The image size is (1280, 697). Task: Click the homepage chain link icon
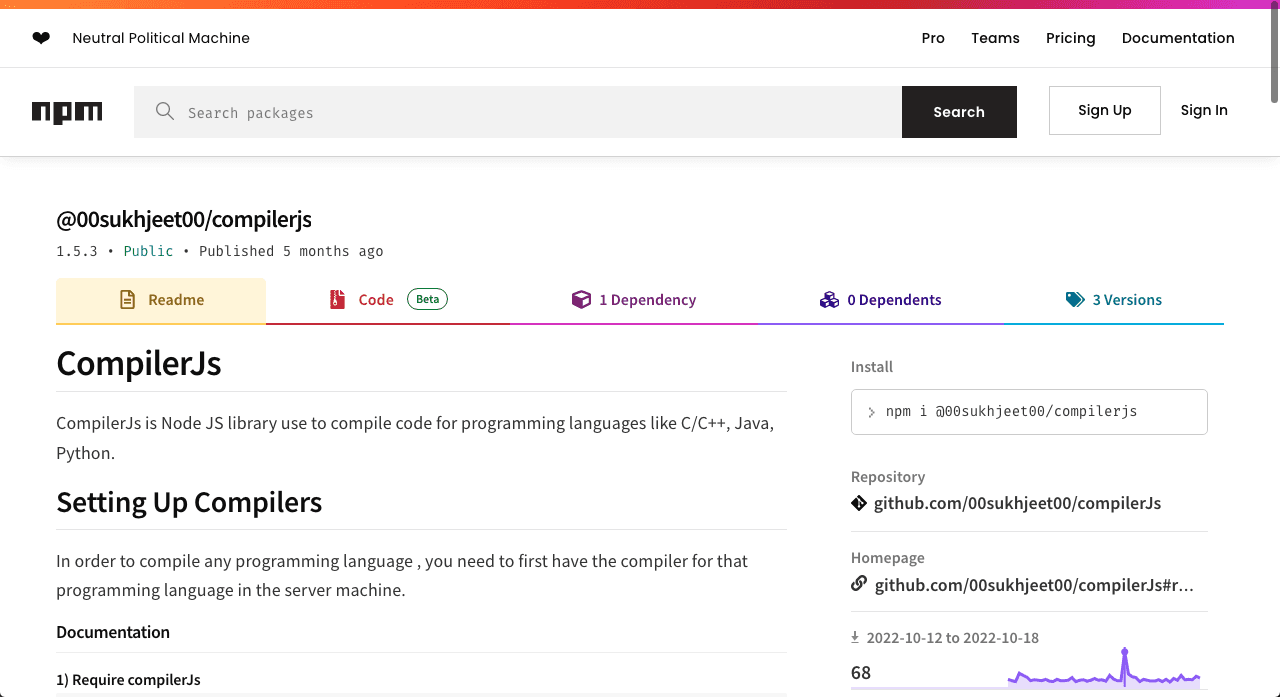(859, 584)
